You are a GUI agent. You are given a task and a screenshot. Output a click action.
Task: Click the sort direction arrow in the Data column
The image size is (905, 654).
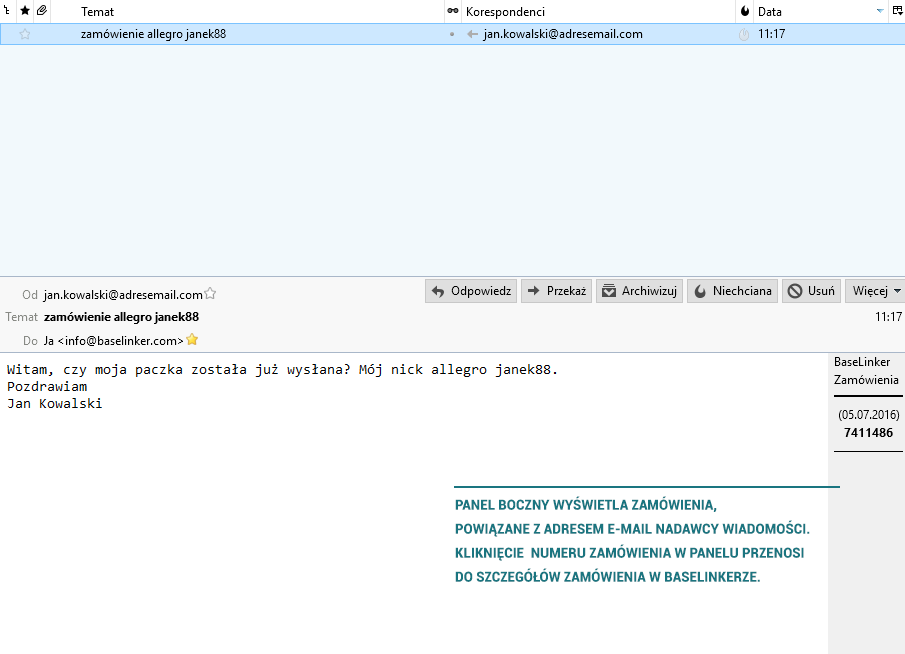pyautogui.click(x=880, y=11)
